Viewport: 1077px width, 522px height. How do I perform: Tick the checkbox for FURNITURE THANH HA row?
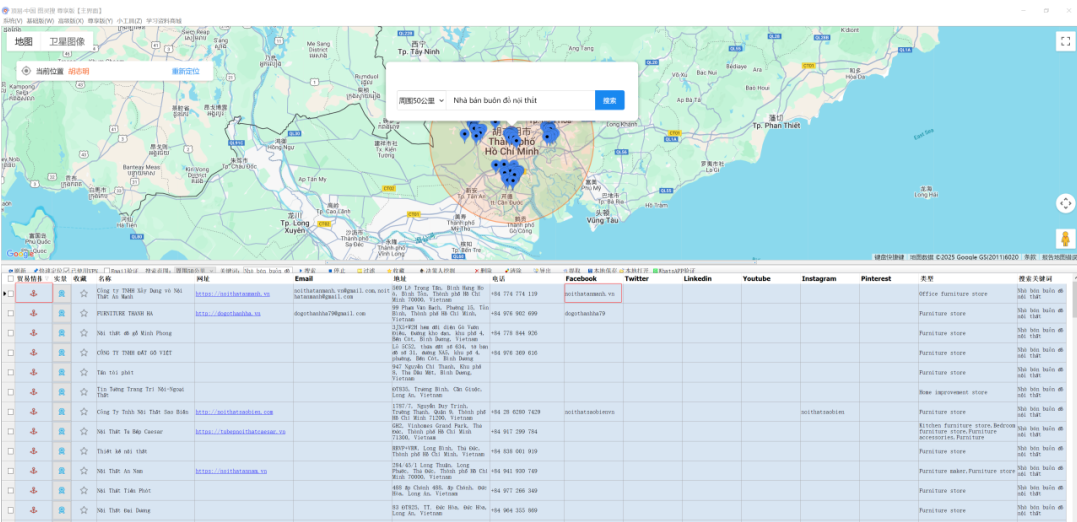11,313
